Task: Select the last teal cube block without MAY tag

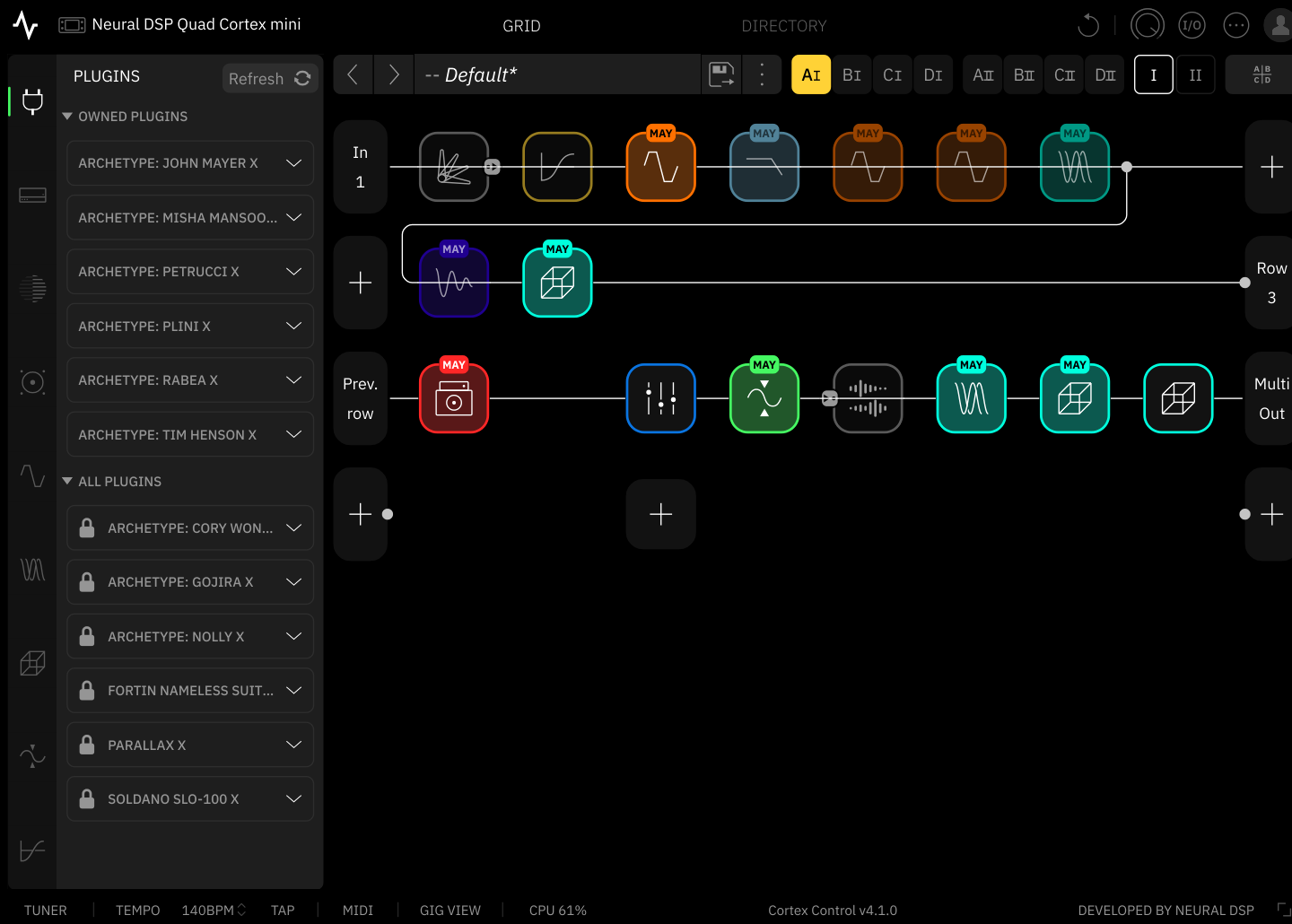Action: tap(1178, 398)
